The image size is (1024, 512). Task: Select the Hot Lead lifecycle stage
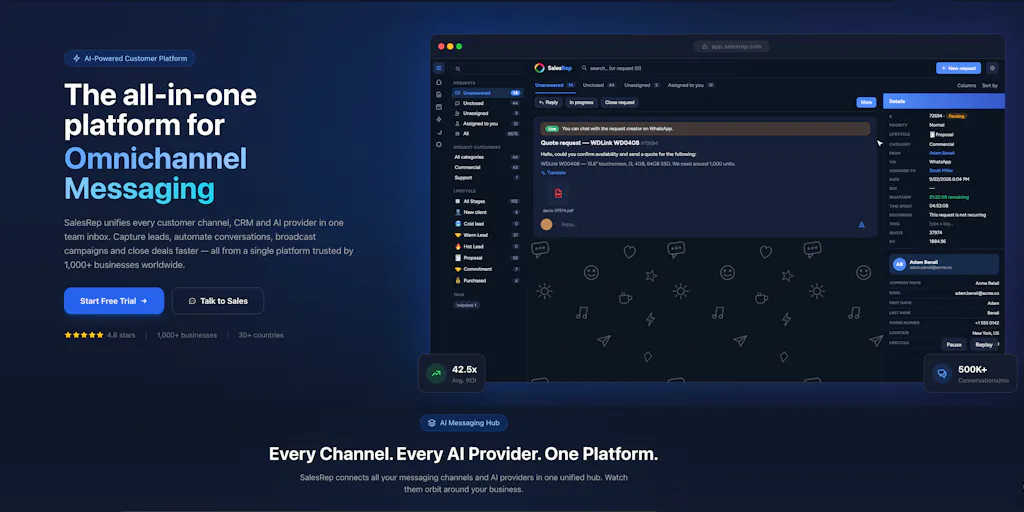[x=487, y=247]
